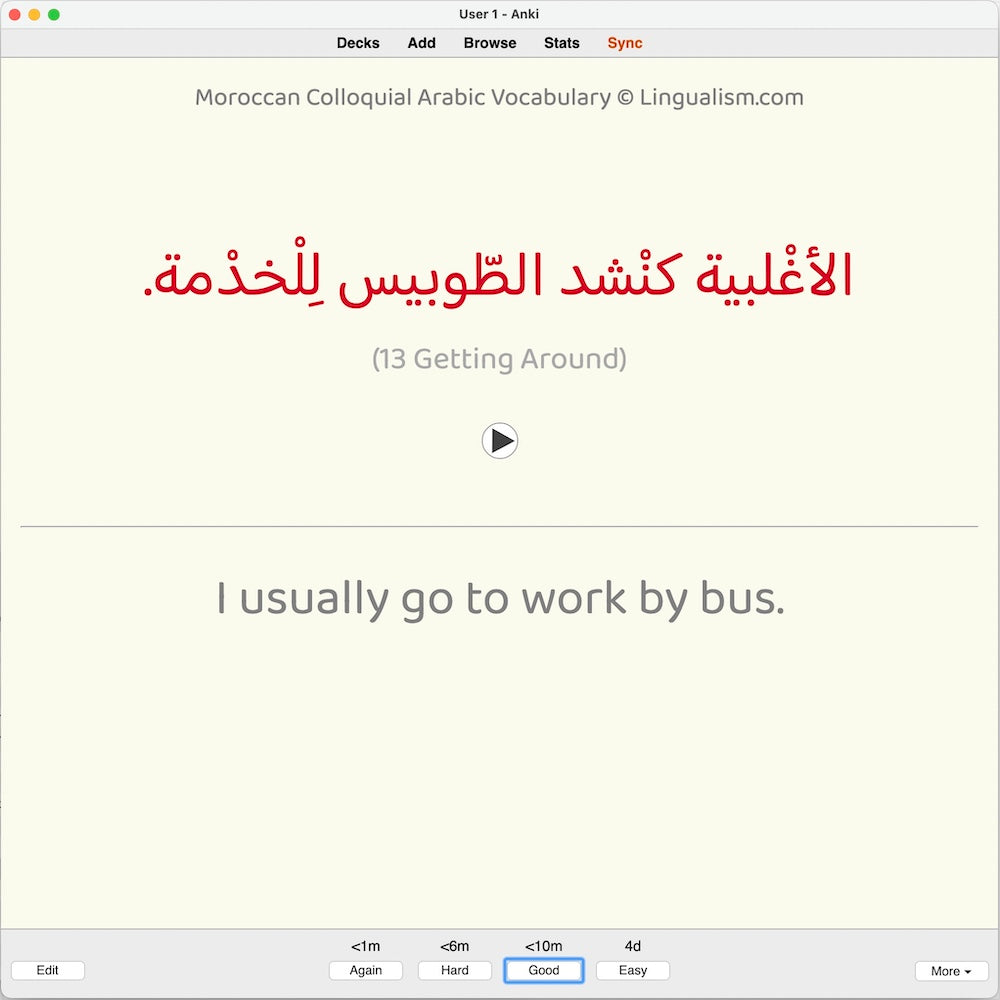1000x1000 pixels.
Task: Open the Edit dialog for this card
Action: click(x=47, y=970)
